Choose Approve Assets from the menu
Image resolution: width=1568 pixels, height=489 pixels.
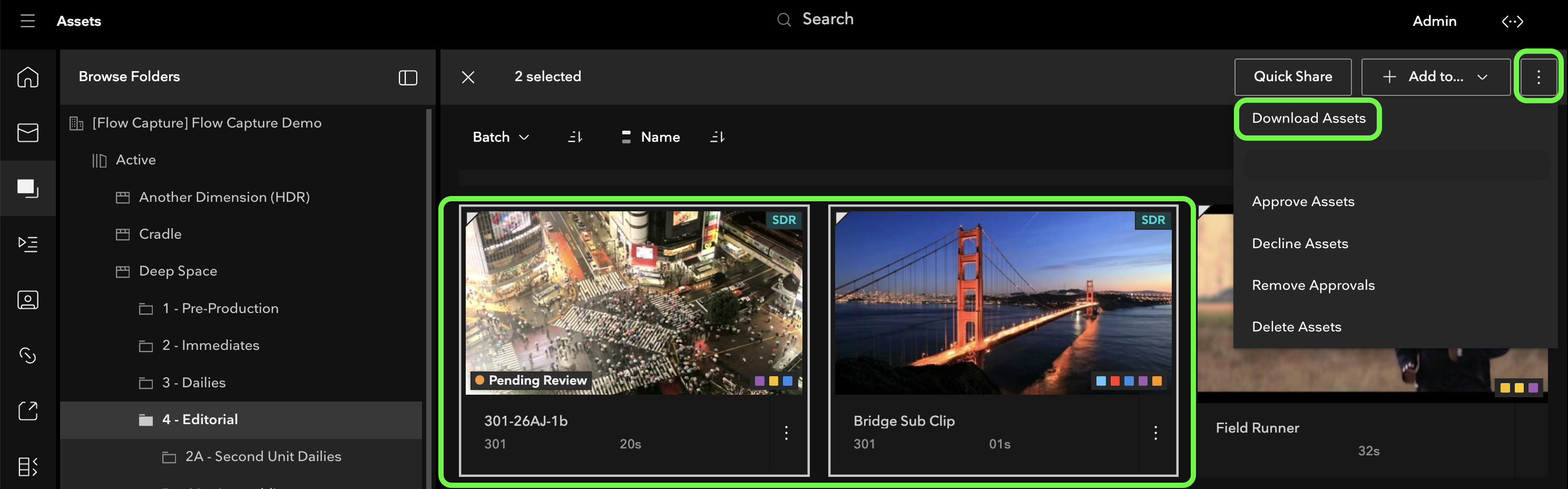(1303, 202)
